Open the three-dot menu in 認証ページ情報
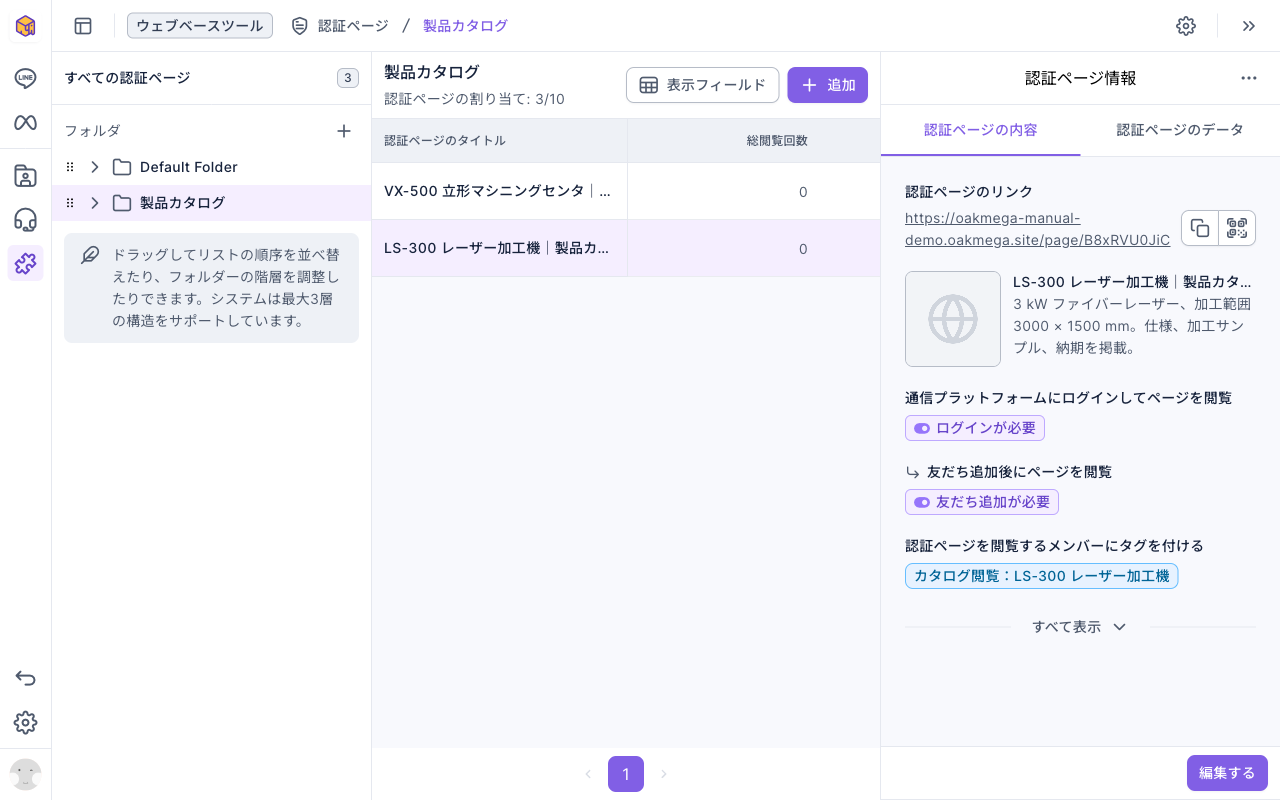1280x800 pixels. point(1249,78)
